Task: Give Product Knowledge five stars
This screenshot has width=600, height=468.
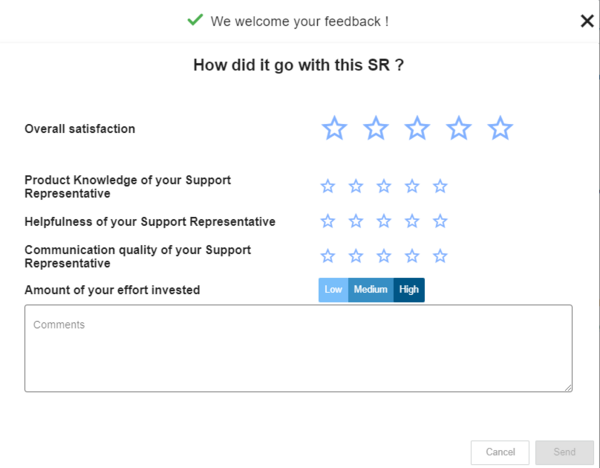Action: [440, 186]
